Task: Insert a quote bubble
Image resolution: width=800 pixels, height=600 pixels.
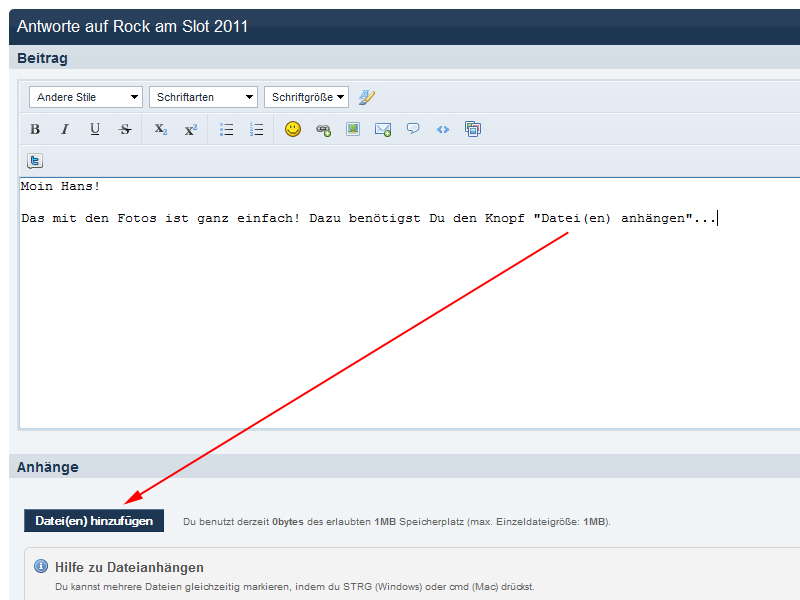Action: [413, 129]
